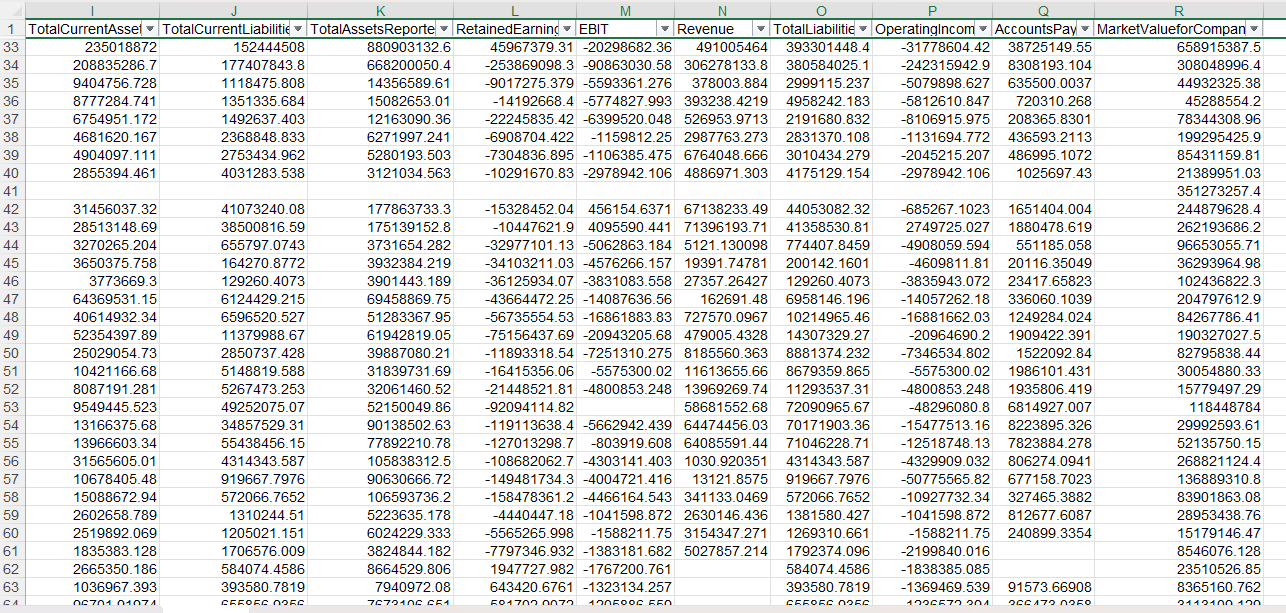The image size is (1286, 613).
Task: Select row 47 via its row header
Action: pyautogui.click(x=12, y=298)
